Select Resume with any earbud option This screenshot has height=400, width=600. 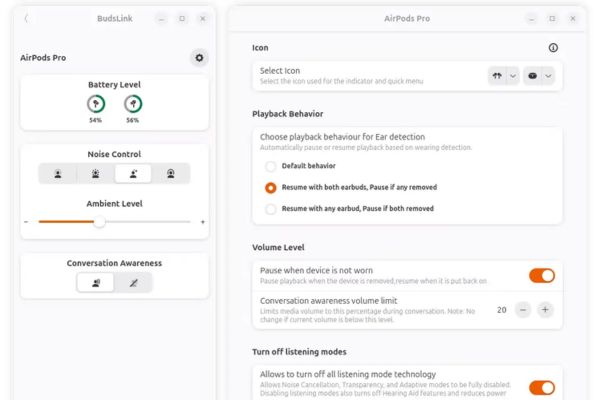[x=271, y=209]
